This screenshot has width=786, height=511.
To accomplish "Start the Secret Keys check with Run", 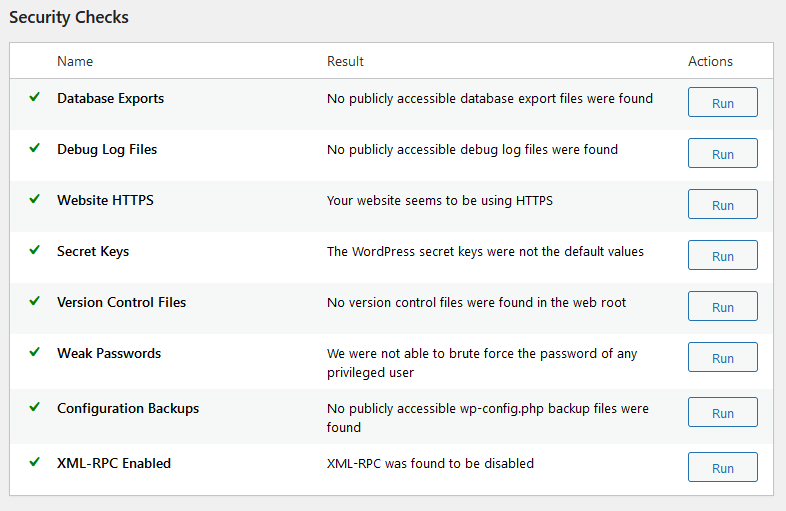I will (722, 256).
